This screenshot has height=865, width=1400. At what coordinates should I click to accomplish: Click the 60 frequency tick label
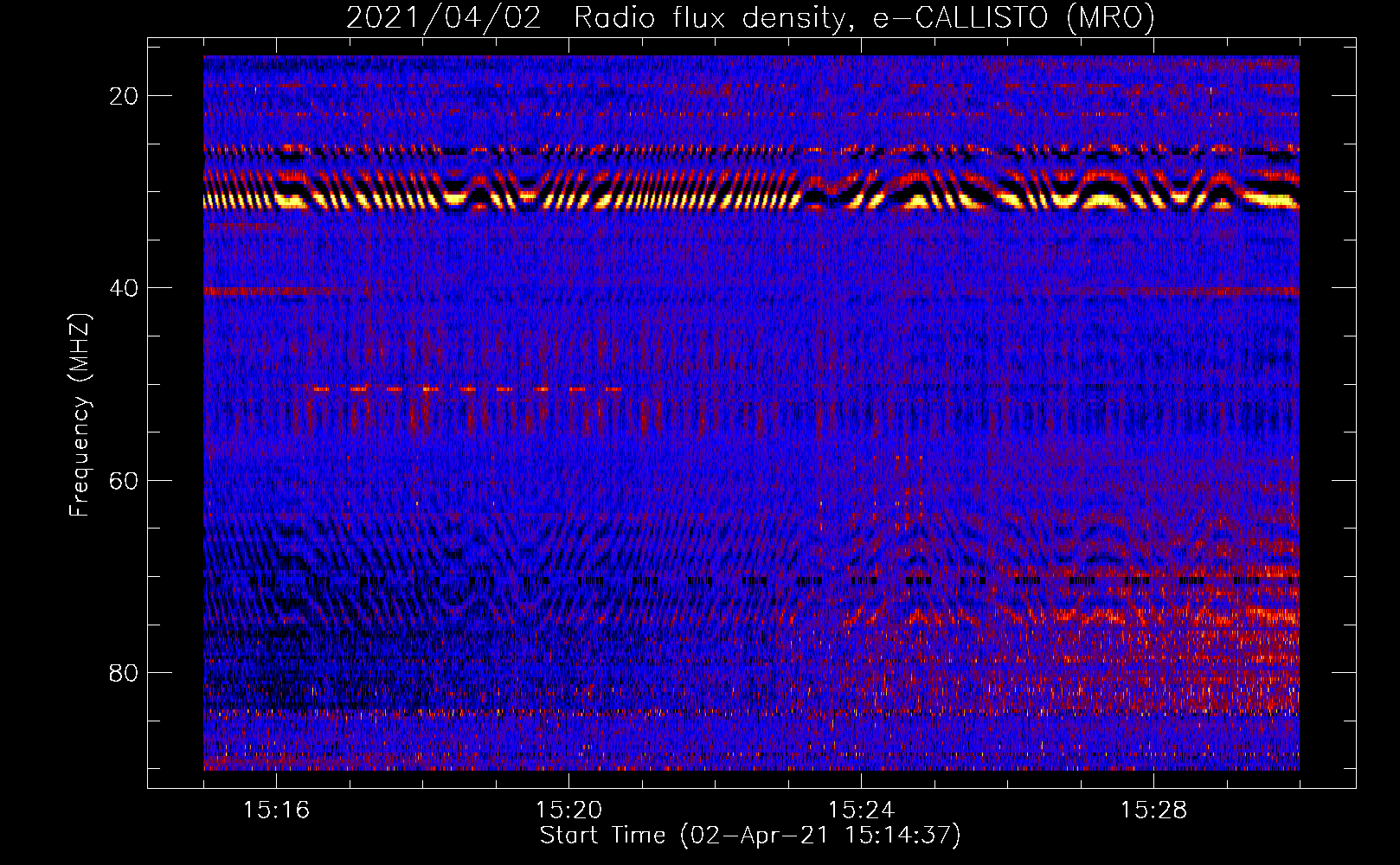[124, 480]
